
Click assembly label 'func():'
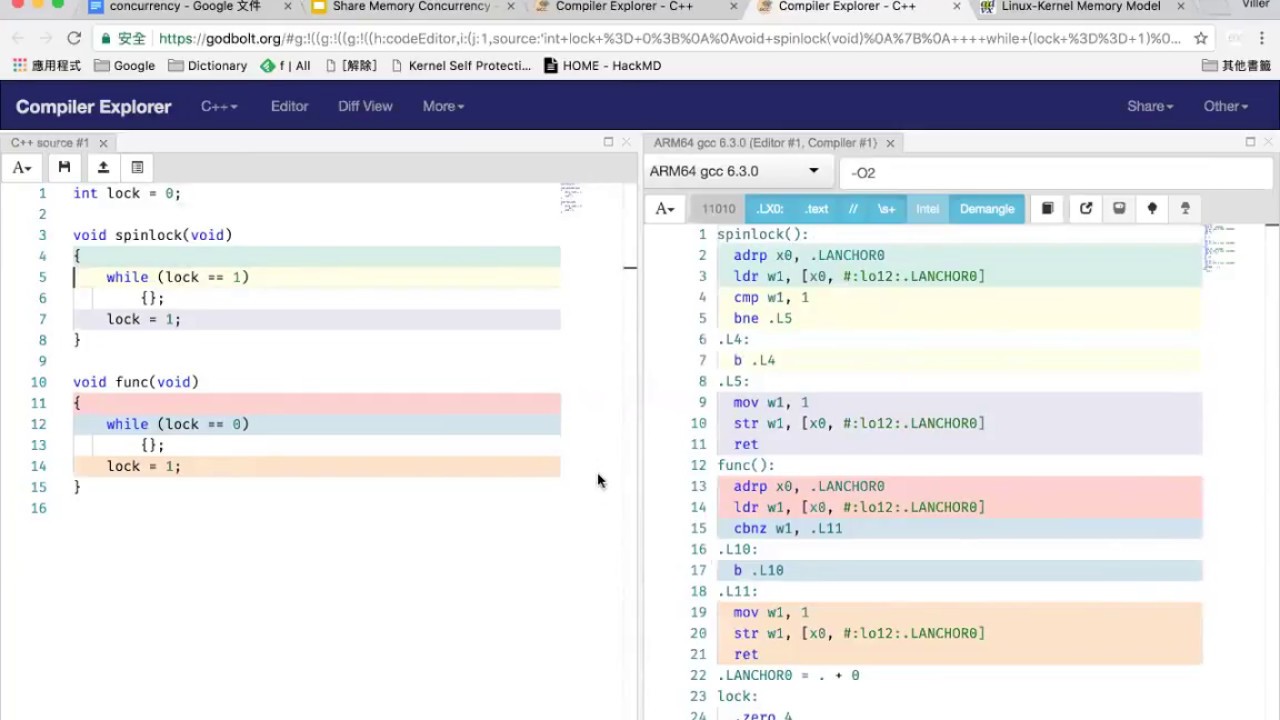pos(746,465)
